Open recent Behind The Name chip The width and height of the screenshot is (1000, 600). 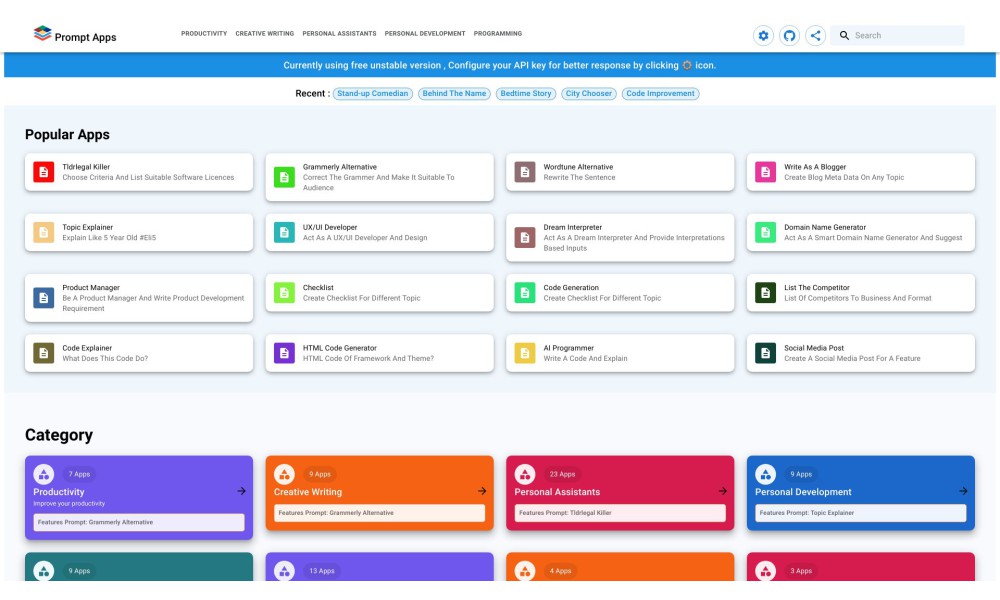click(x=454, y=94)
